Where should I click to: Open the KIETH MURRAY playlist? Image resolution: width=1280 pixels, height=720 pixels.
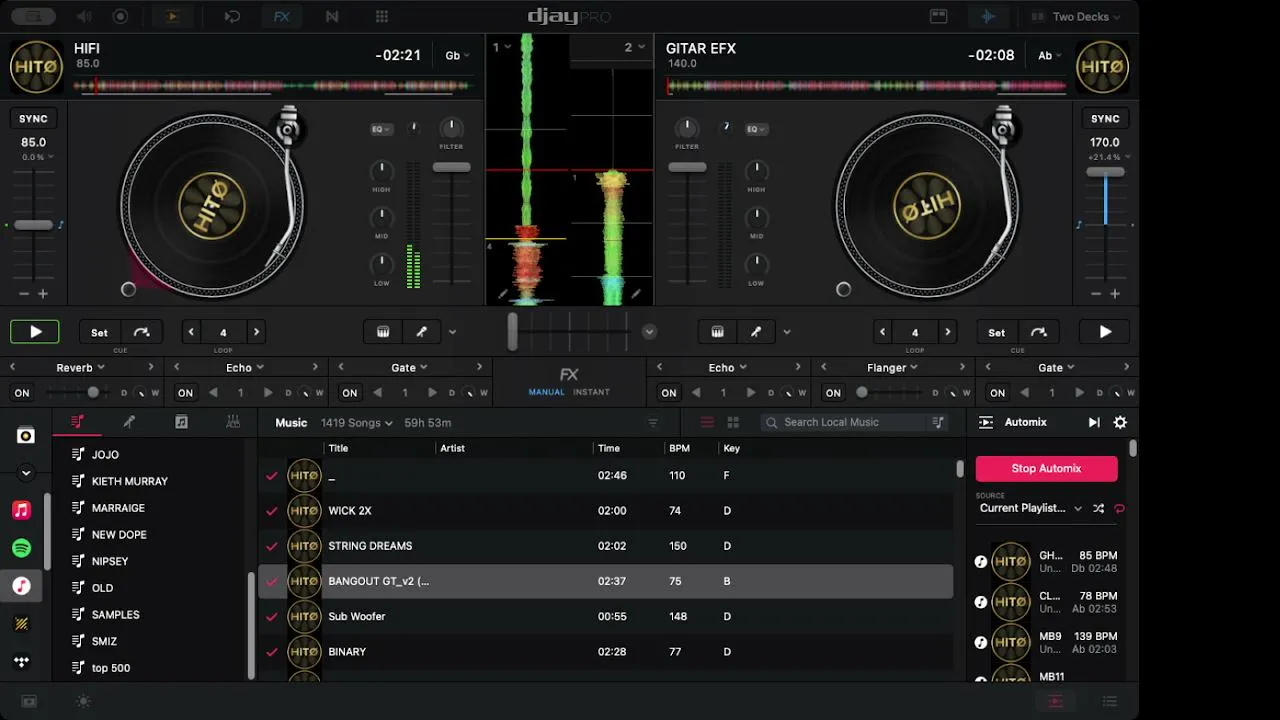[130, 481]
